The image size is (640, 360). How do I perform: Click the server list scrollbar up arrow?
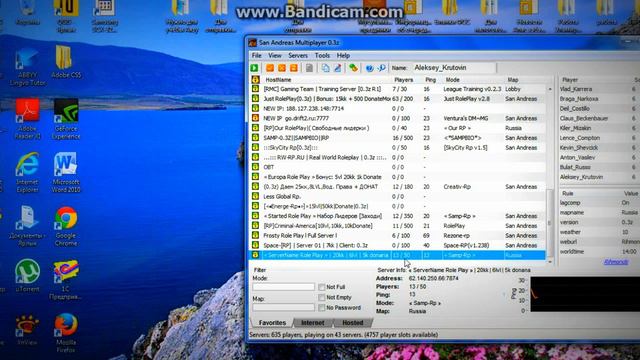tap(550, 89)
